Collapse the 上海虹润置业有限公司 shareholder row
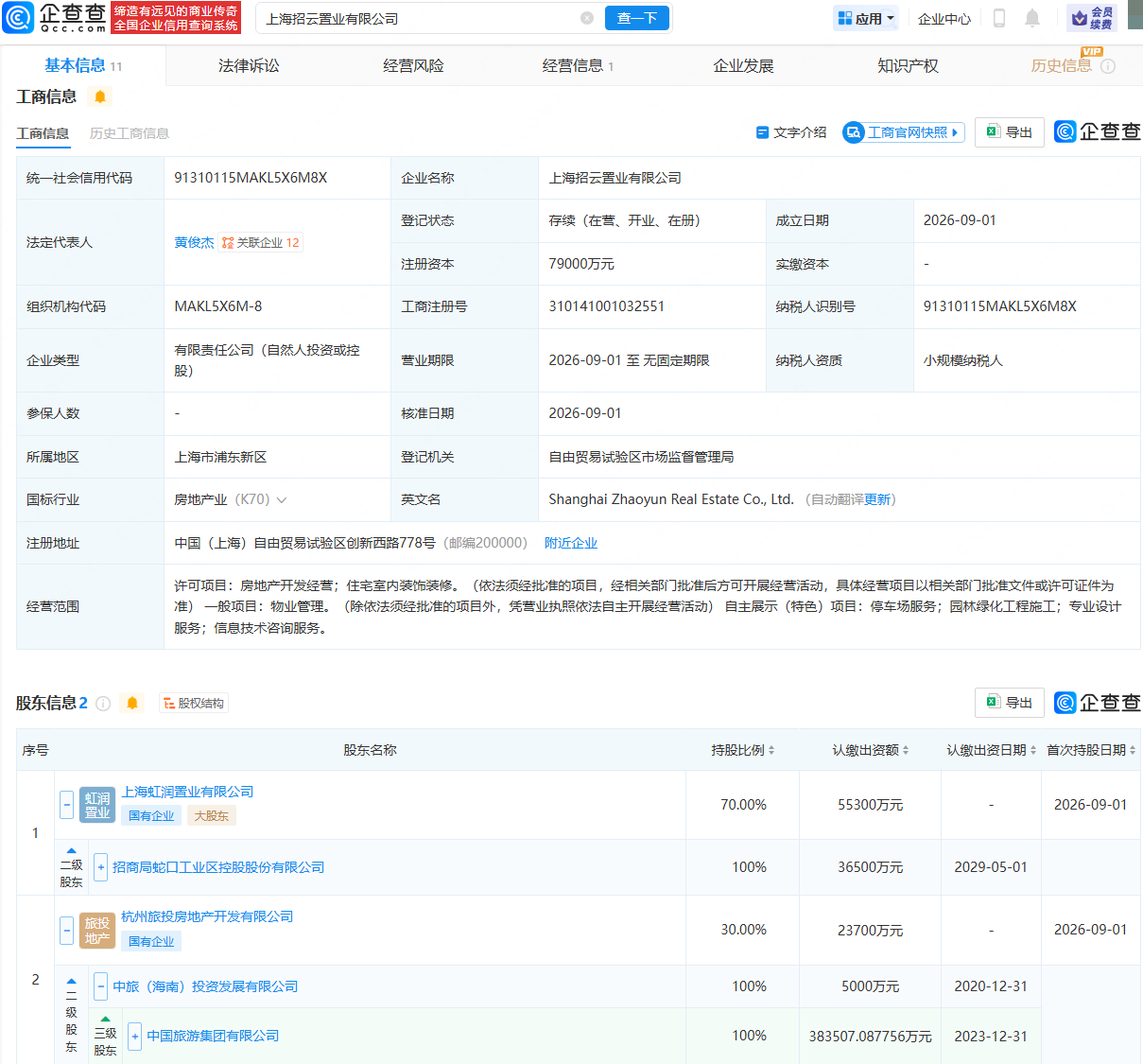 coord(66,805)
